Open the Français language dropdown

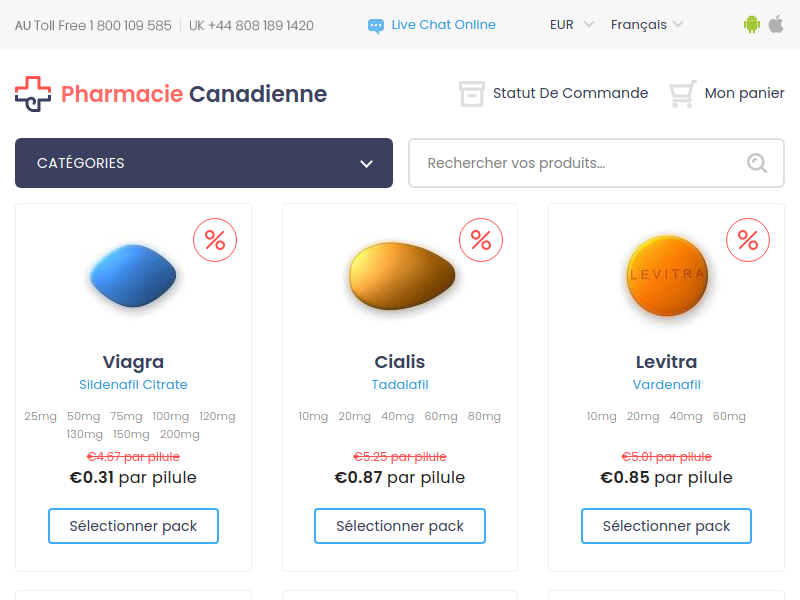[x=647, y=24]
